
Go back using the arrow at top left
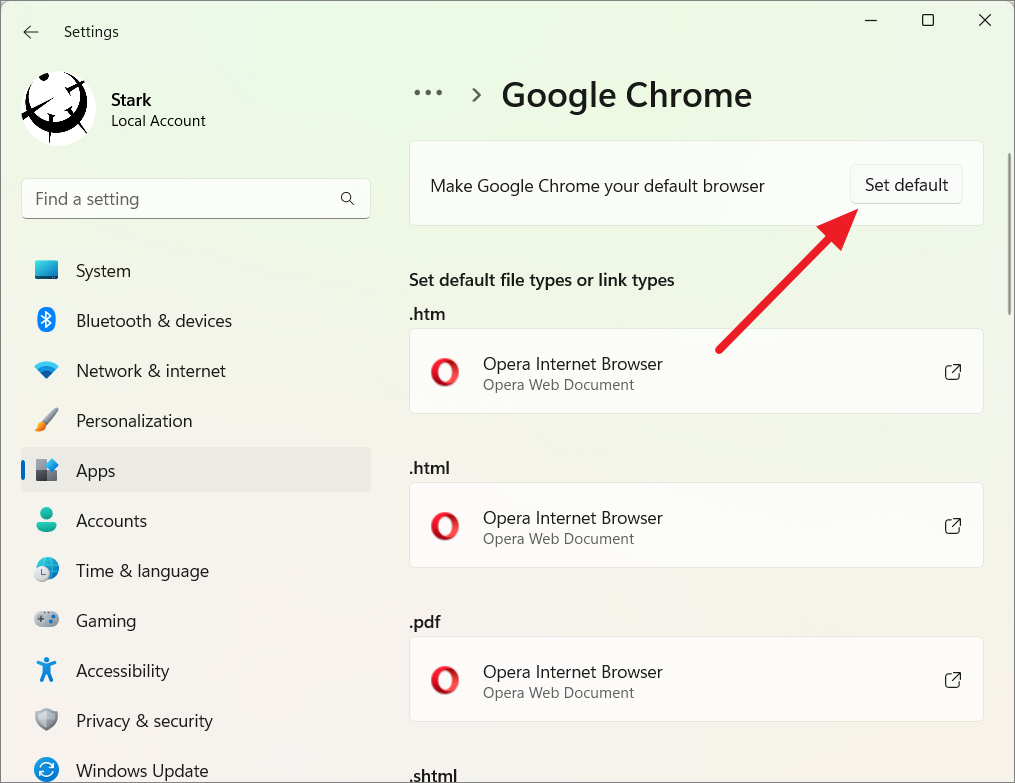point(30,31)
